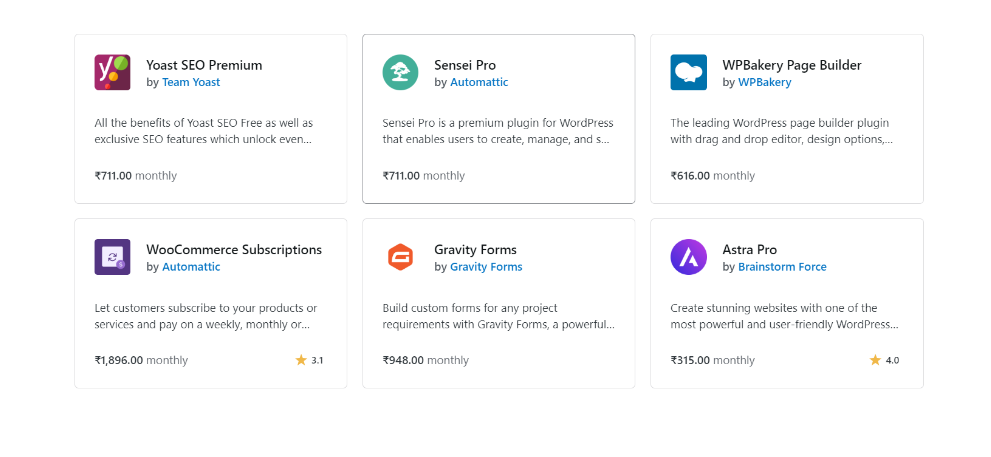Click the WPBakery Page Builder cloud icon

[x=688, y=72]
